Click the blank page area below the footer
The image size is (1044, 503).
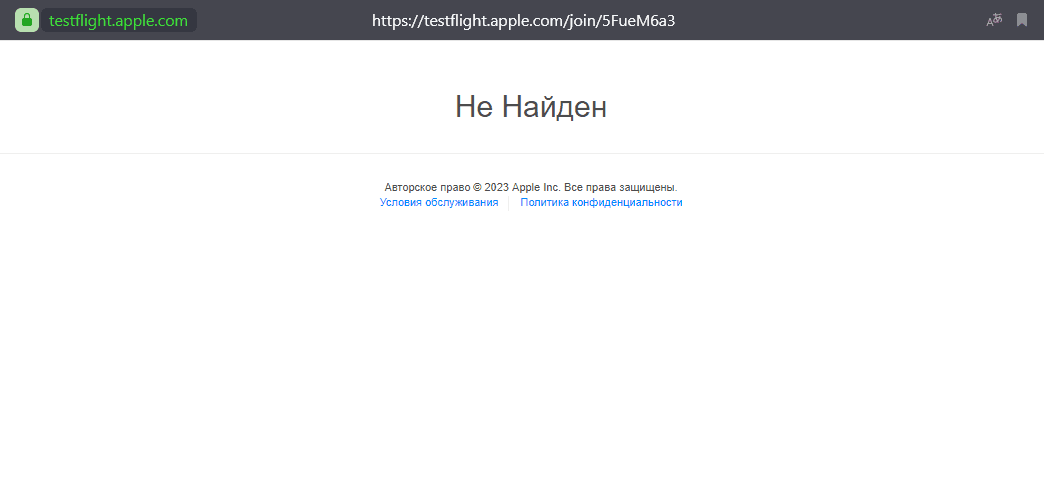(x=522, y=360)
